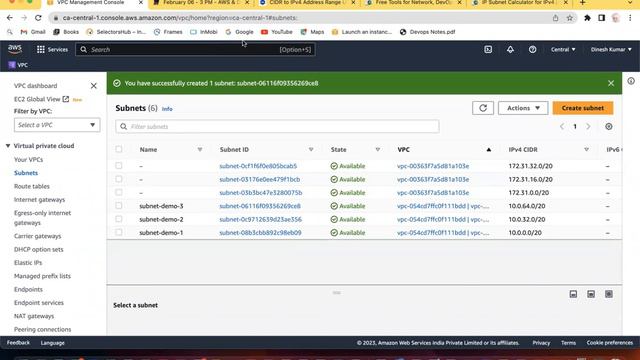This screenshot has height=360, width=640.
Task: Check subnet-demo-2 row checkbox
Action: (119, 219)
